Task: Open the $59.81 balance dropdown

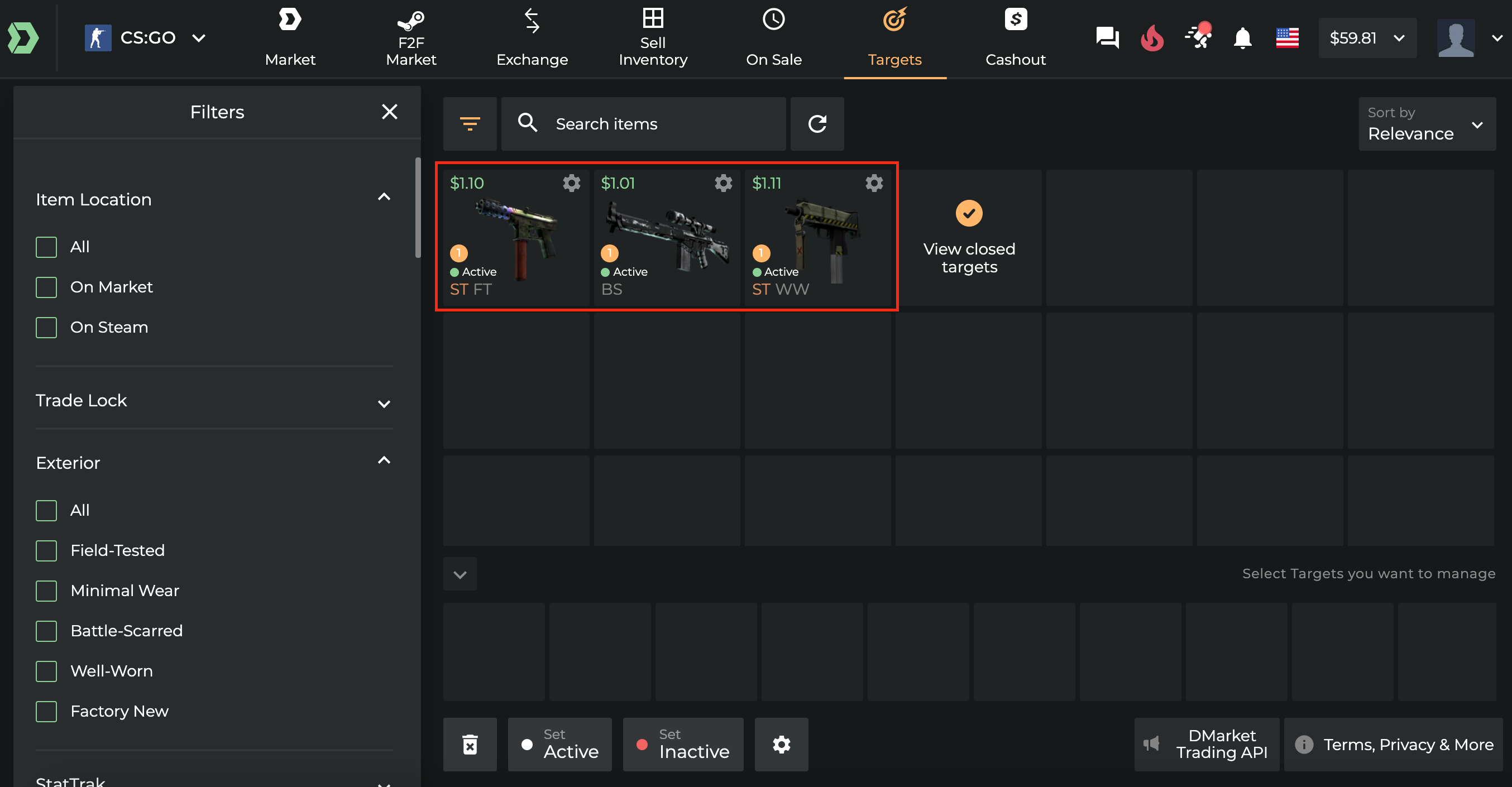Action: point(1367,38)
